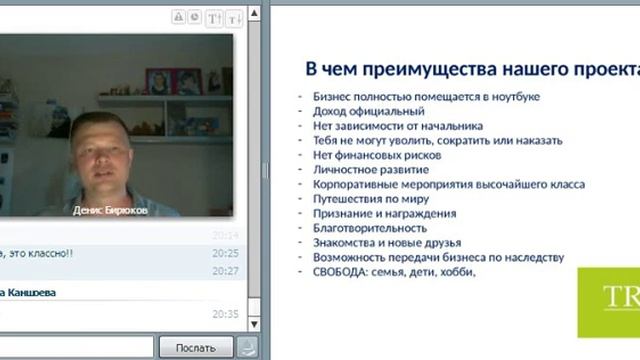Focus the chat message input field
This screenshot has width=640, height=360.
click(76, 347)
